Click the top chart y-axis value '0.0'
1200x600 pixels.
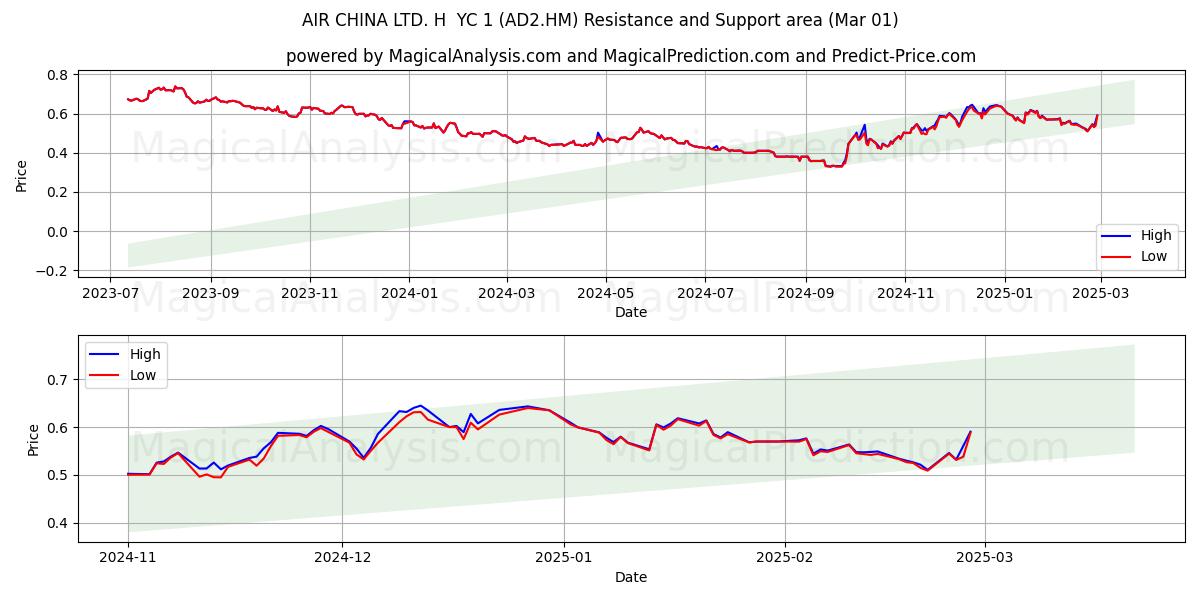pyautogui.click(x=58, y=232)
